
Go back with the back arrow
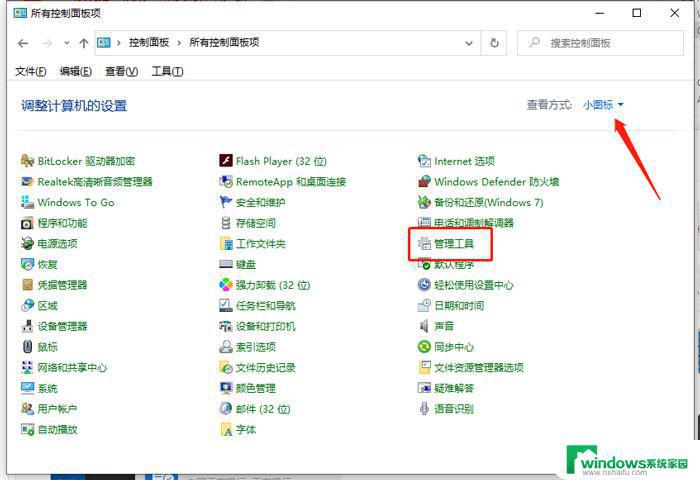point(23,43)
